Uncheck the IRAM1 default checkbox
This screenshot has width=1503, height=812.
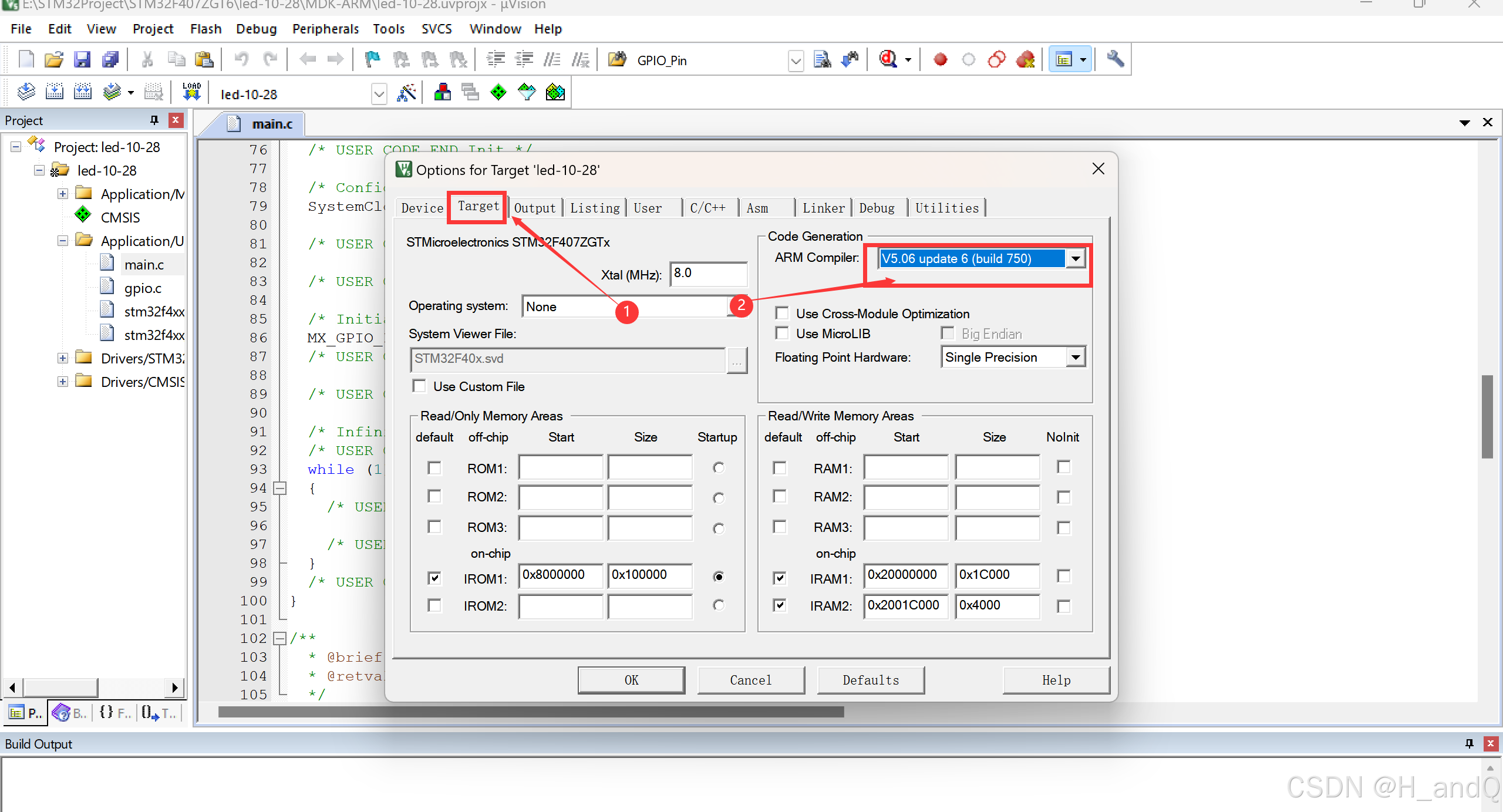780,578
